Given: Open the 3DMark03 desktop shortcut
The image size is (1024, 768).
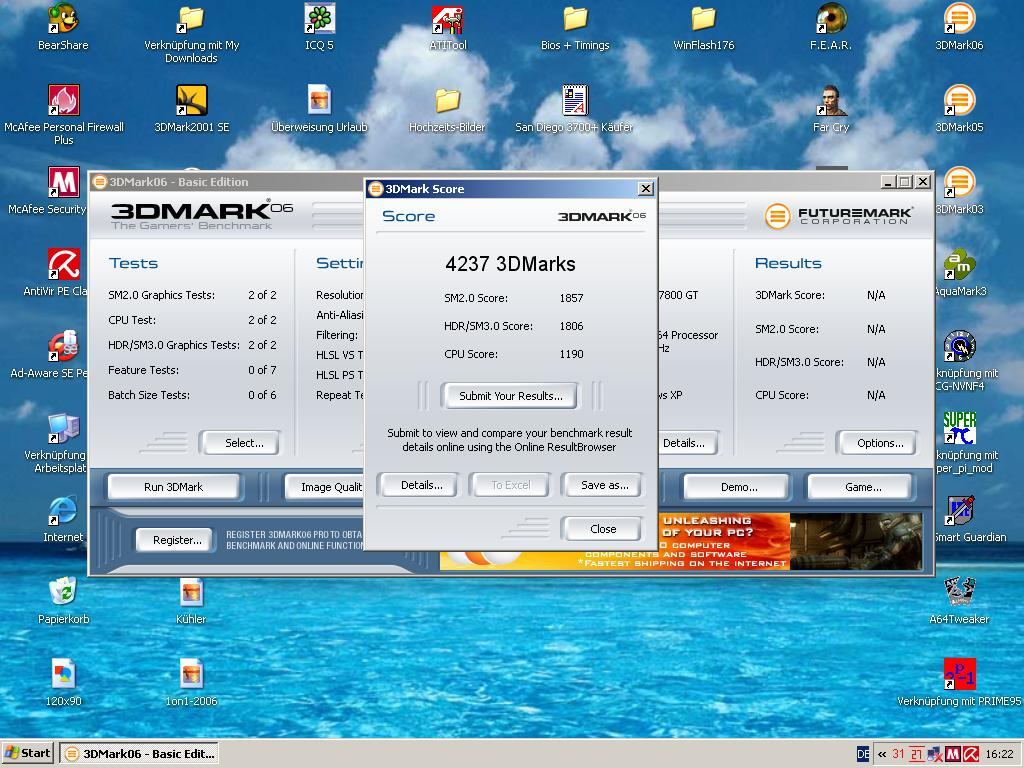Looking at the screenshot, I should click(x=959, y=182).
